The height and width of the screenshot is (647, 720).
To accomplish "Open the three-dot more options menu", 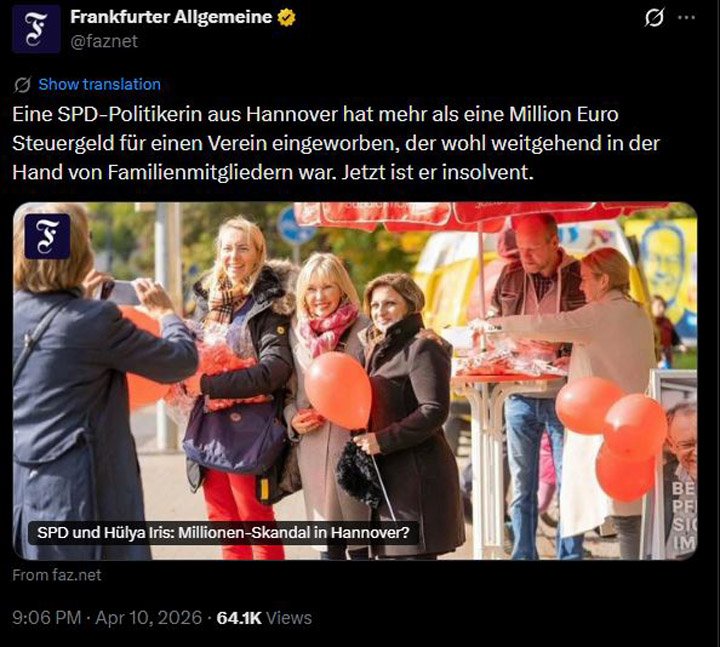I will (x=686, y=17).
